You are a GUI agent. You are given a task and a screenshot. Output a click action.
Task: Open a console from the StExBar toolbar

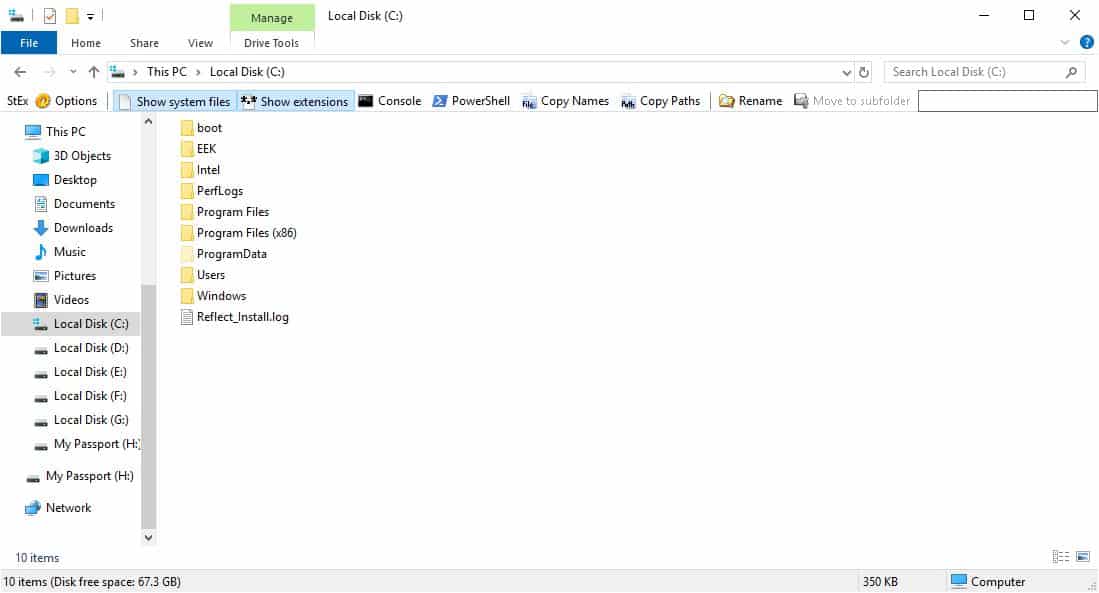[390, 100]
